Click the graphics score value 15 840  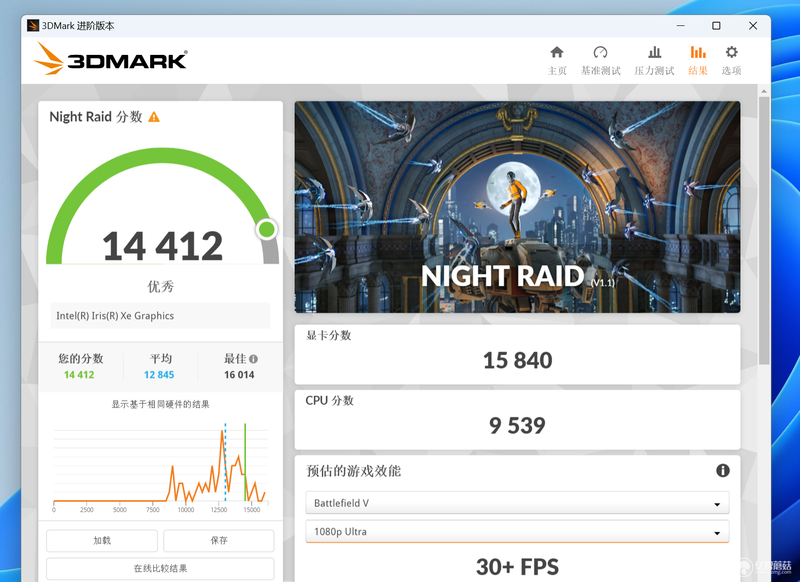click(x=517, y=361)
